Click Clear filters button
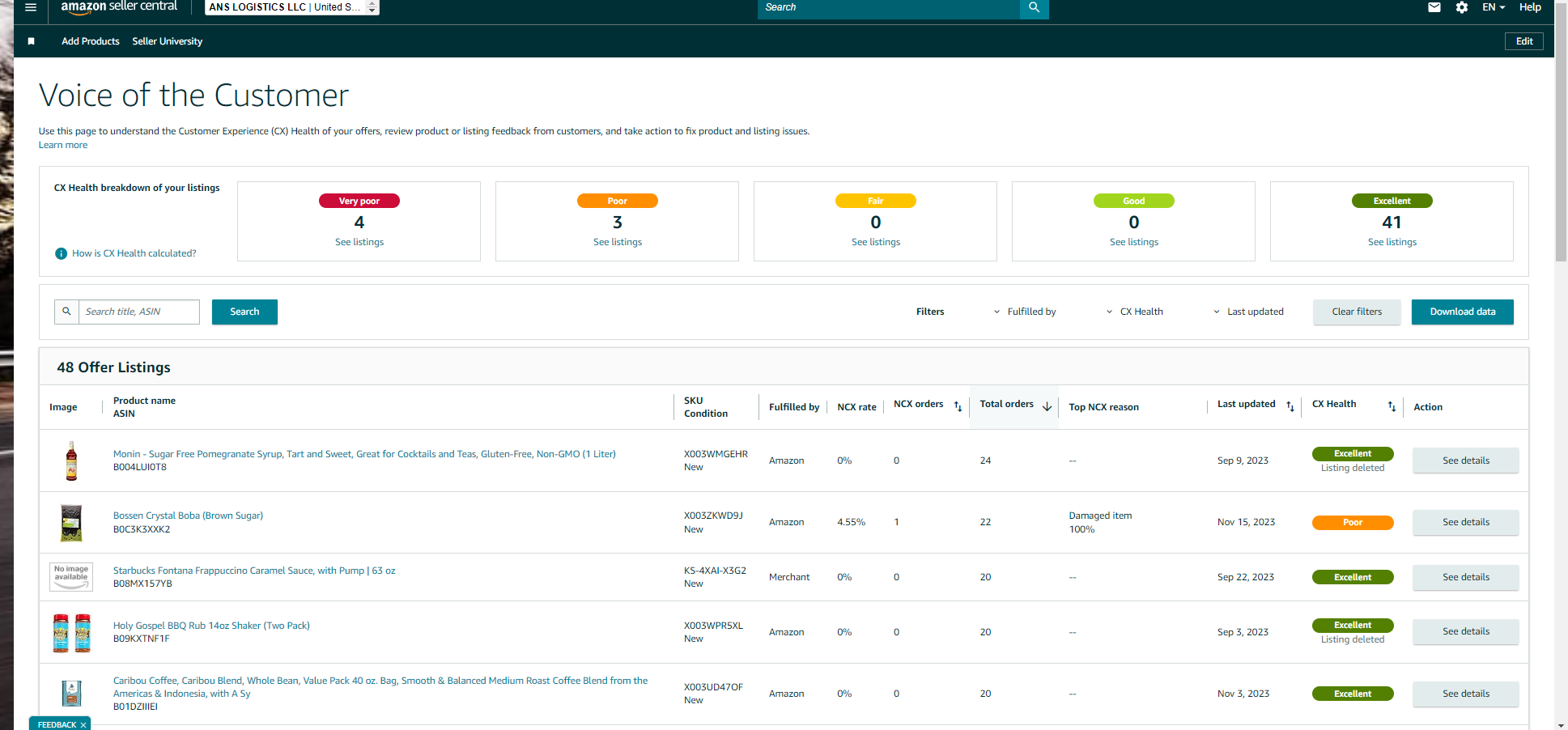 tap(1357, 312)
